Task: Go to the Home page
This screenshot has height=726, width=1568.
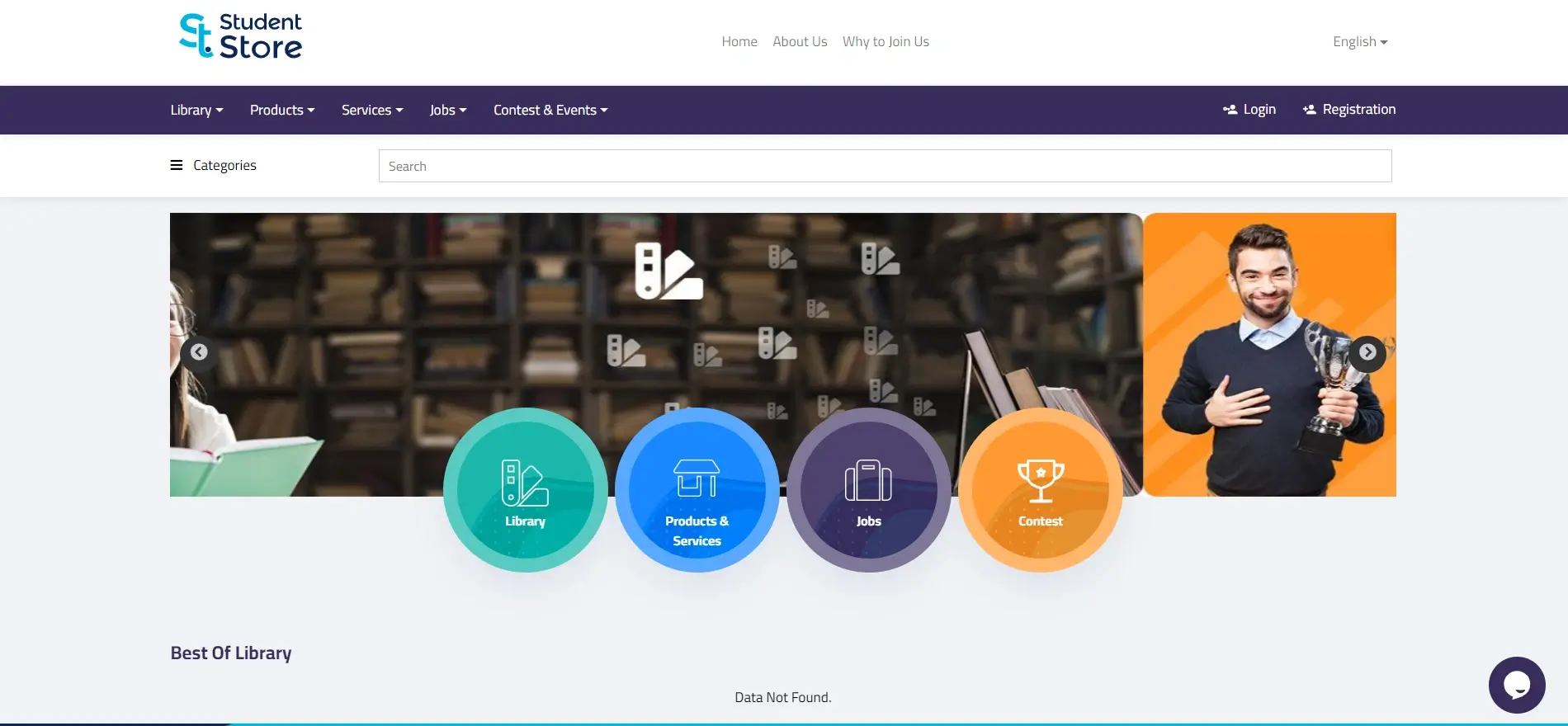Action: (x=739, y=41)
